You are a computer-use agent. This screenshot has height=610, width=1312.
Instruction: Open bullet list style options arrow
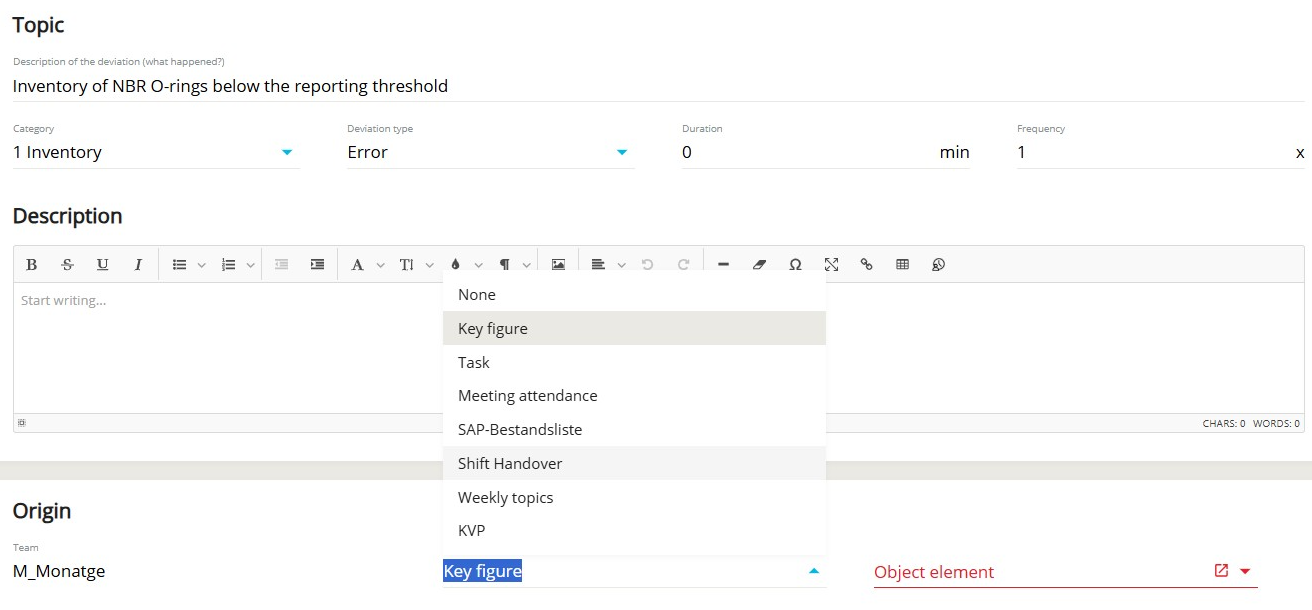(202, 265)
